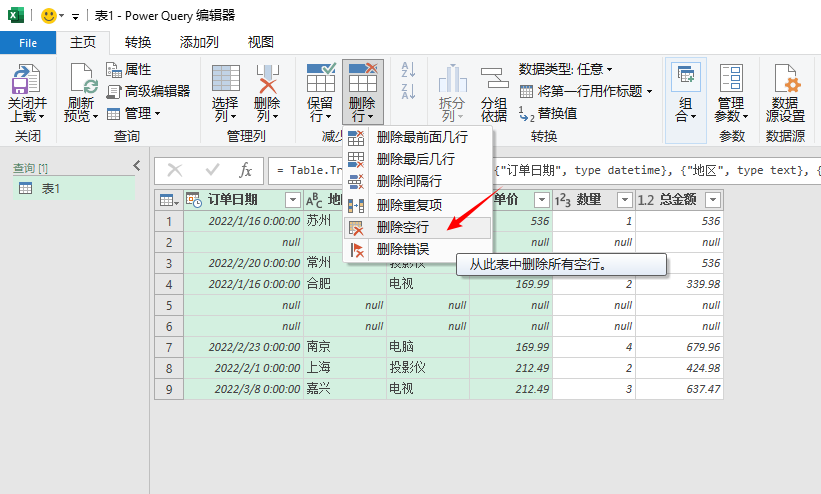Select the 表1 query in the Queries pane
Image resolution: width=821 pixels, height=494 pixels.
(74, 189)
